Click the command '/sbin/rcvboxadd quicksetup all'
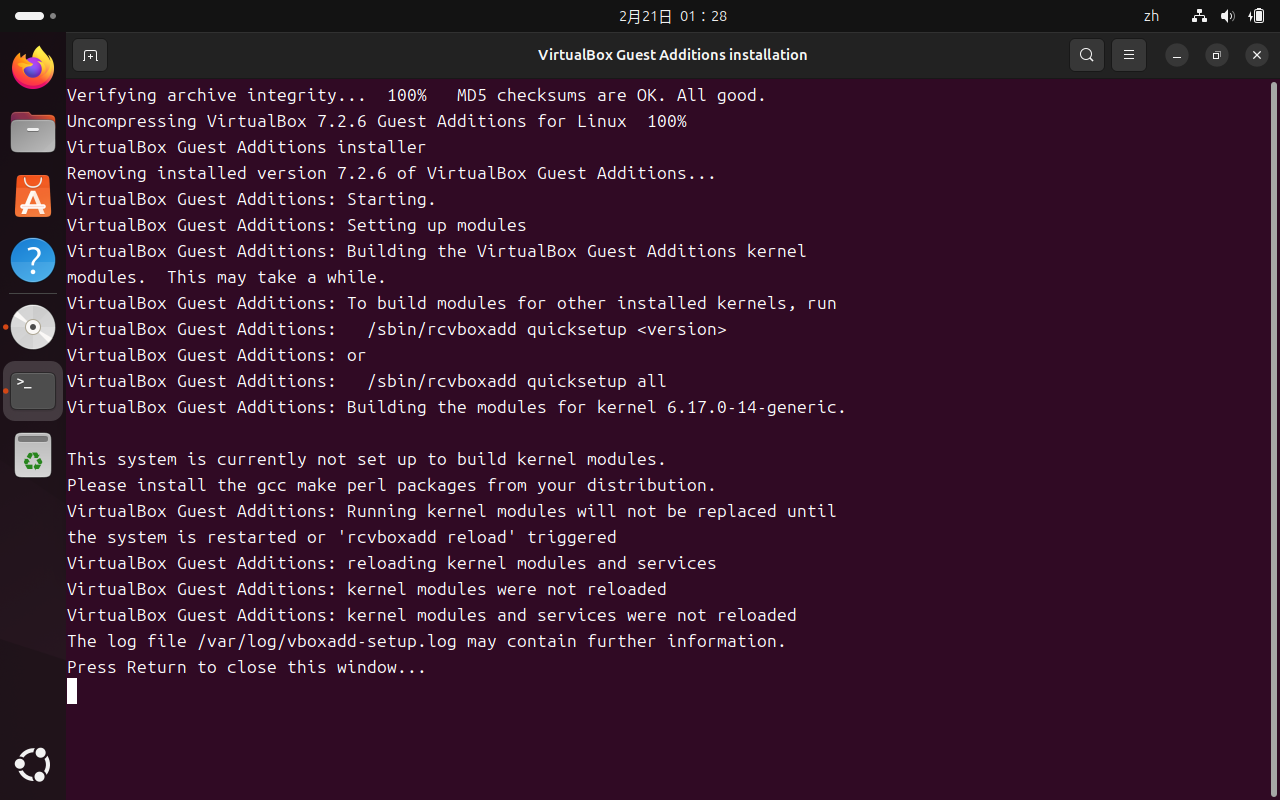 pos(517,382)
